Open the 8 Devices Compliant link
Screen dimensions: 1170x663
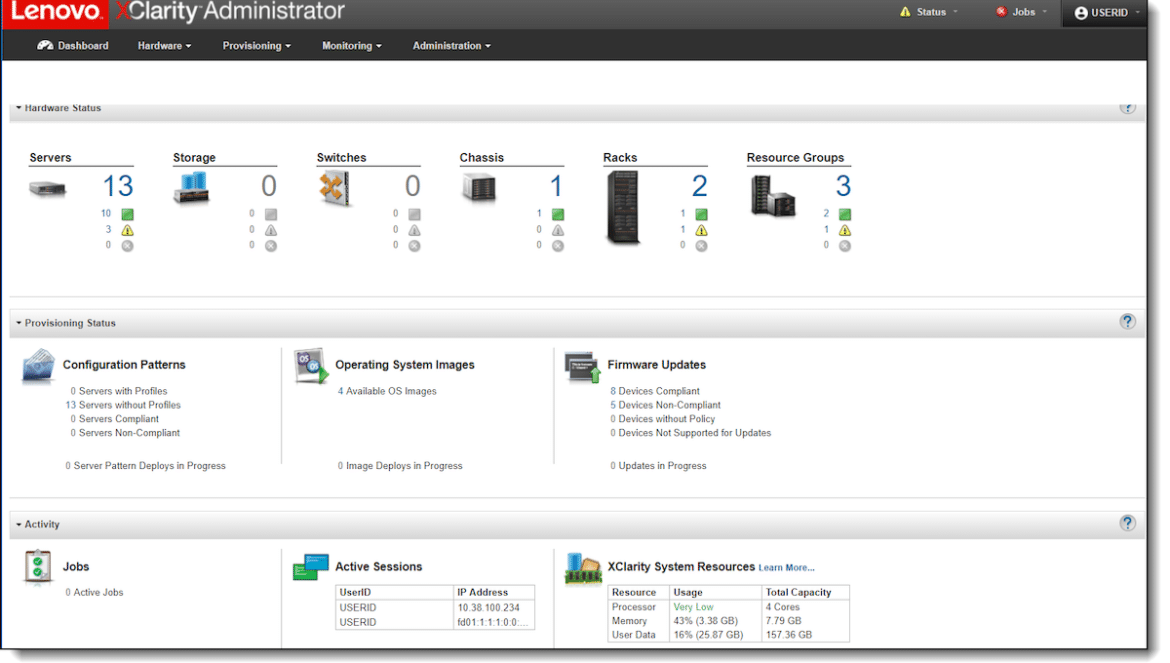[655, 391]
